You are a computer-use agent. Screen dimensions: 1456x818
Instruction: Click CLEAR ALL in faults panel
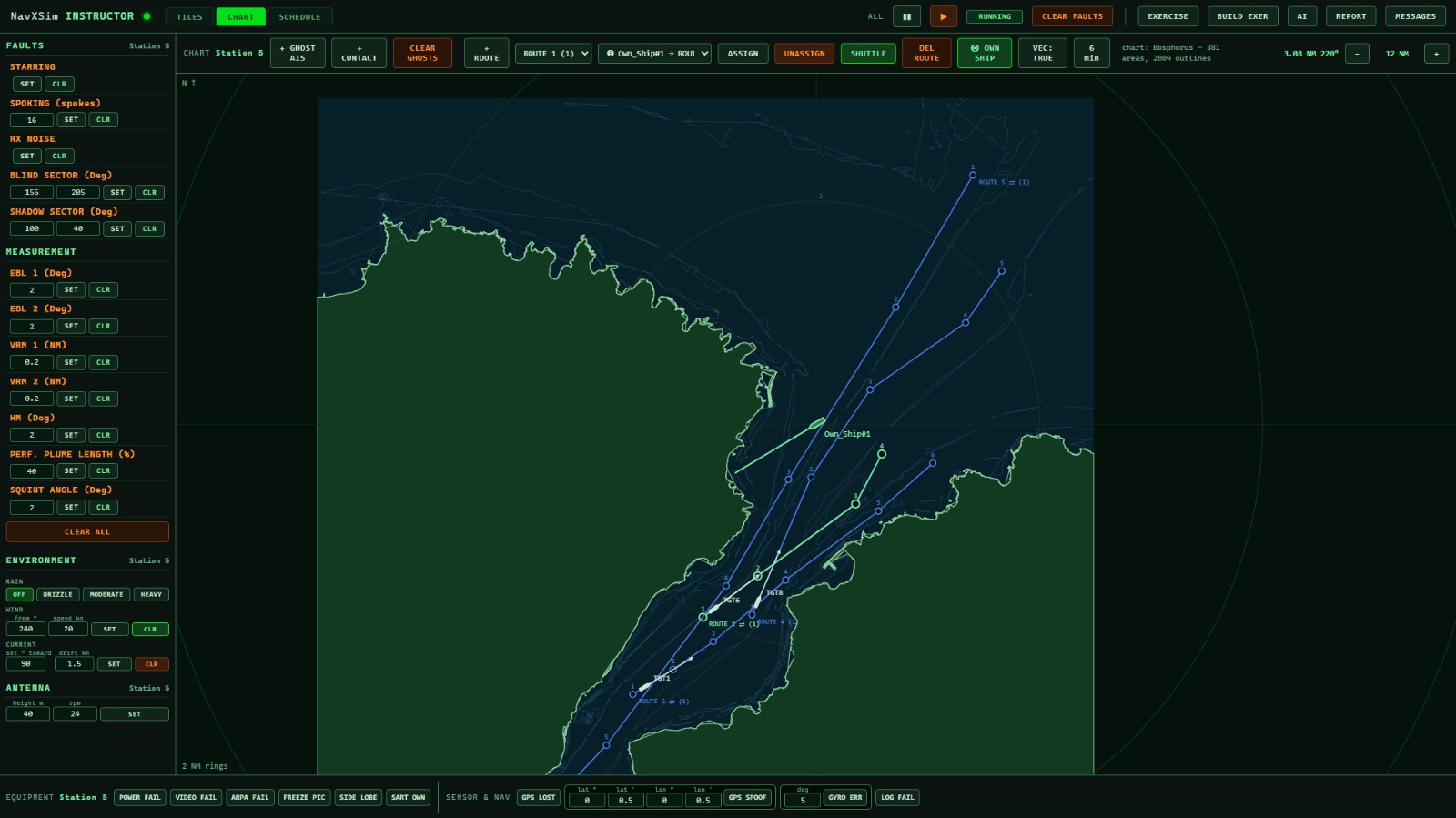point(87,531)
